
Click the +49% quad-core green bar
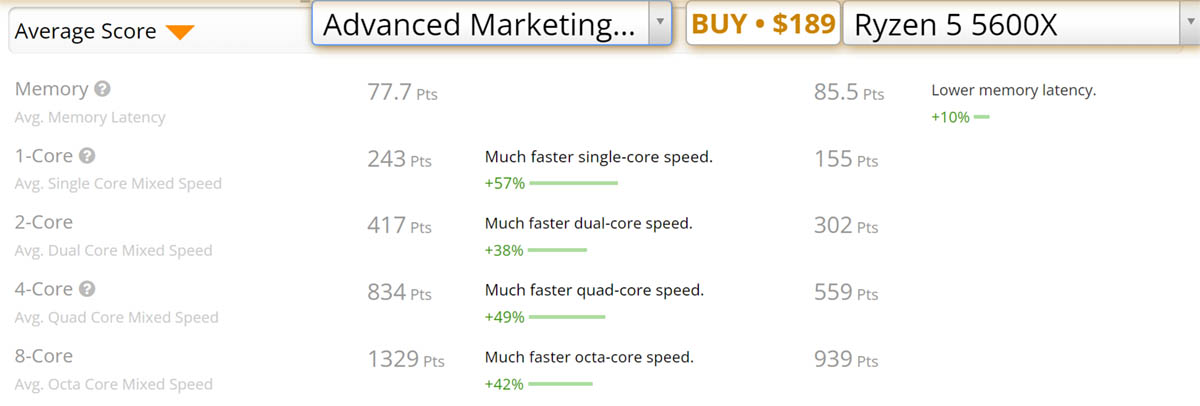click(567, 317)
